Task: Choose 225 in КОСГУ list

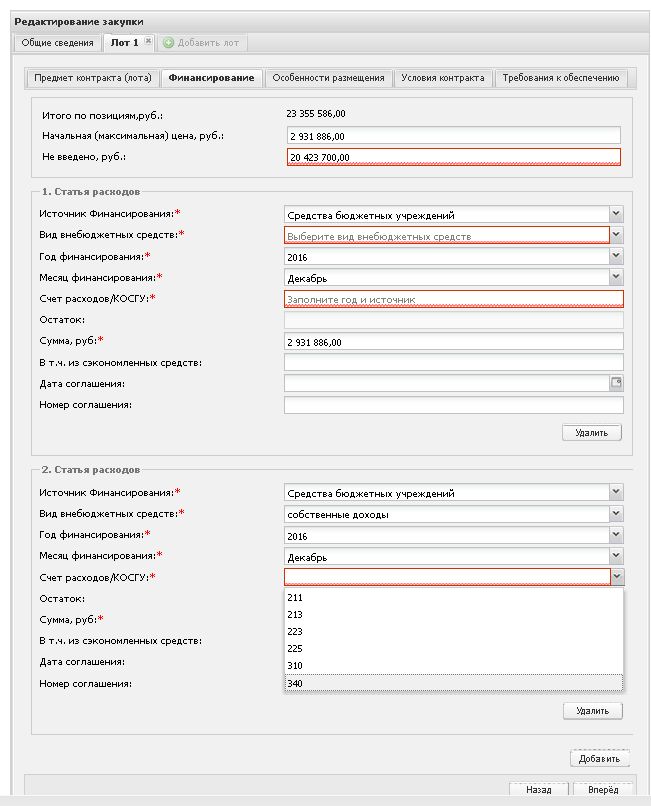Action: [x=453, y=648]
